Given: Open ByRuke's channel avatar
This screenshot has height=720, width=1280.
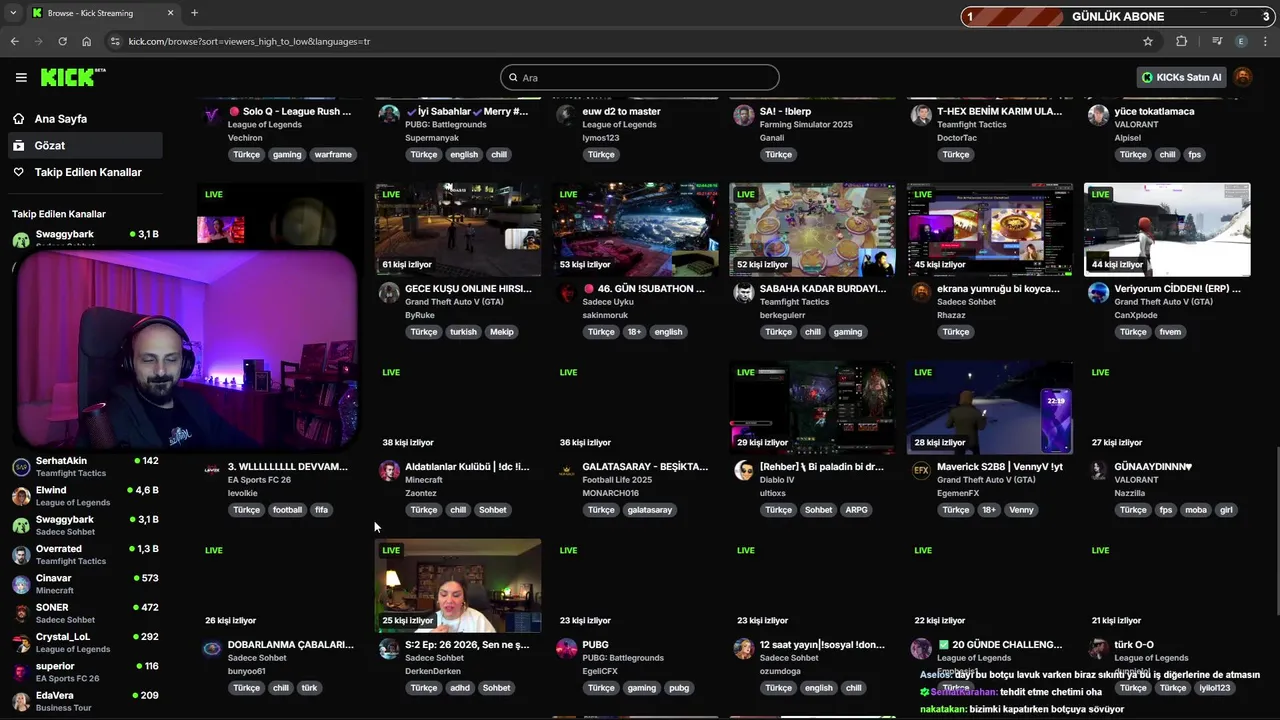Looking at the screenshot, I should coord(389,292).
